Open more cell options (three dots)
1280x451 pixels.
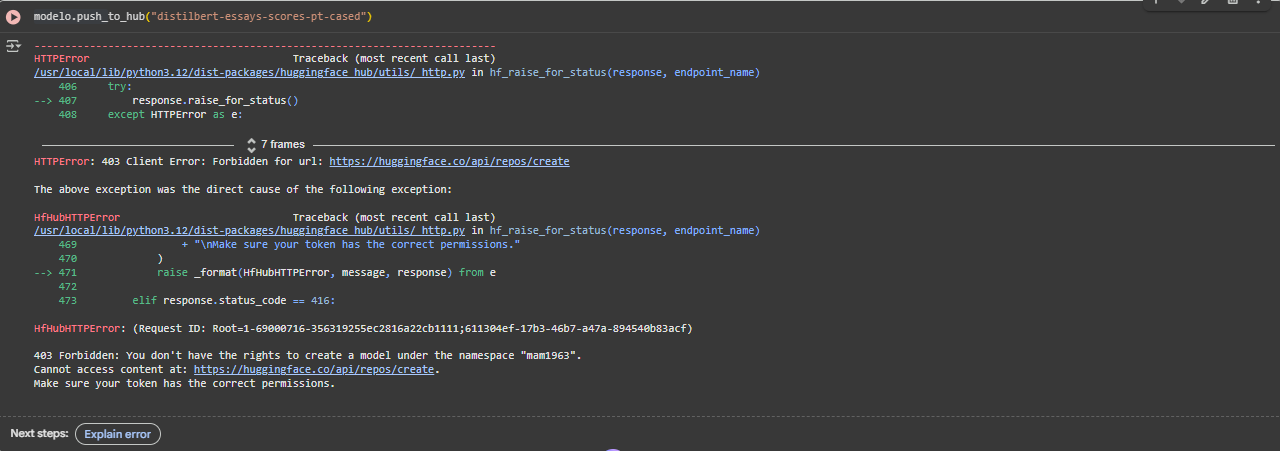point(1256,3)
